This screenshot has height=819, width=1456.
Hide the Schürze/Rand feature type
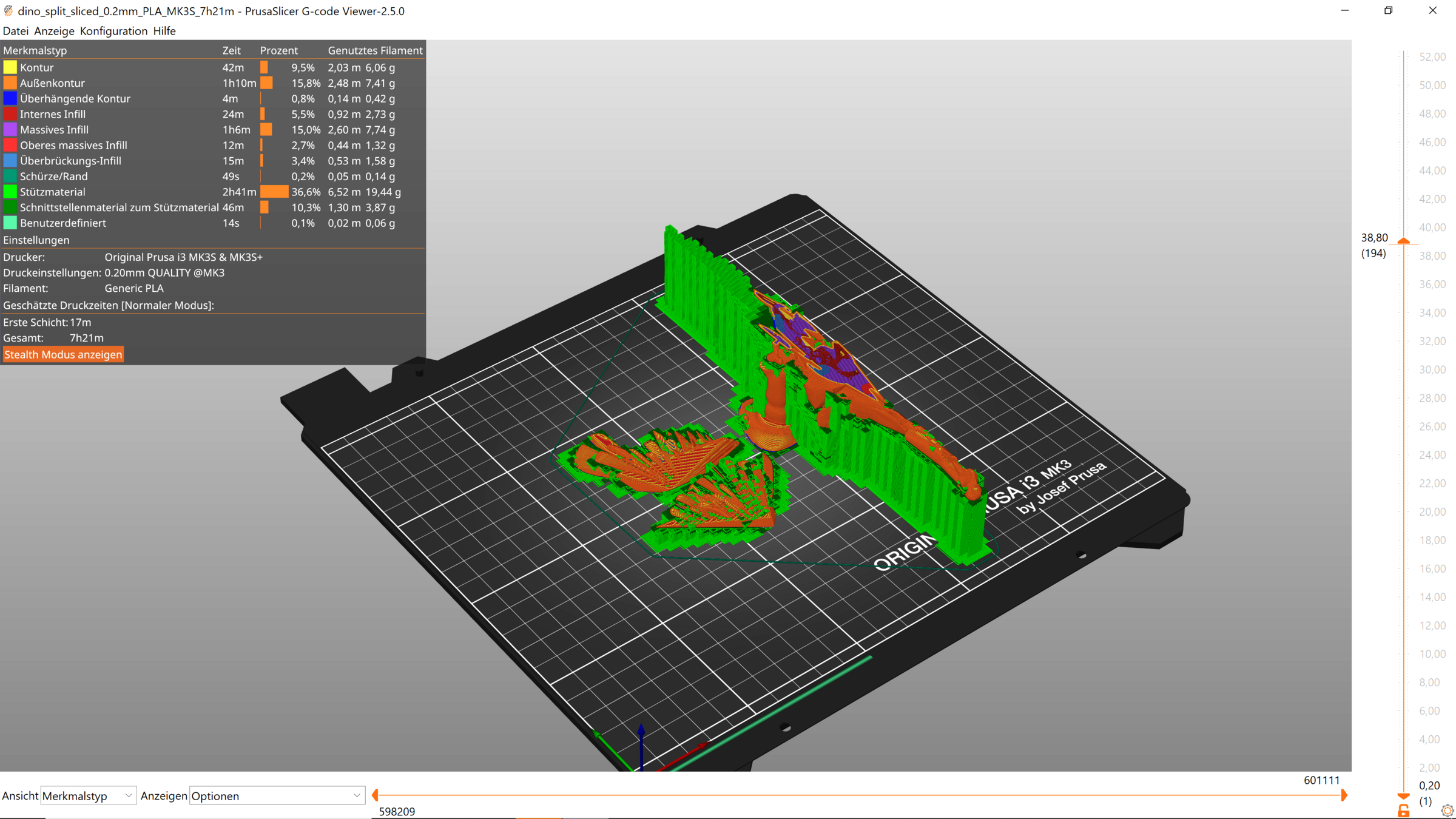tap(212, 177)
